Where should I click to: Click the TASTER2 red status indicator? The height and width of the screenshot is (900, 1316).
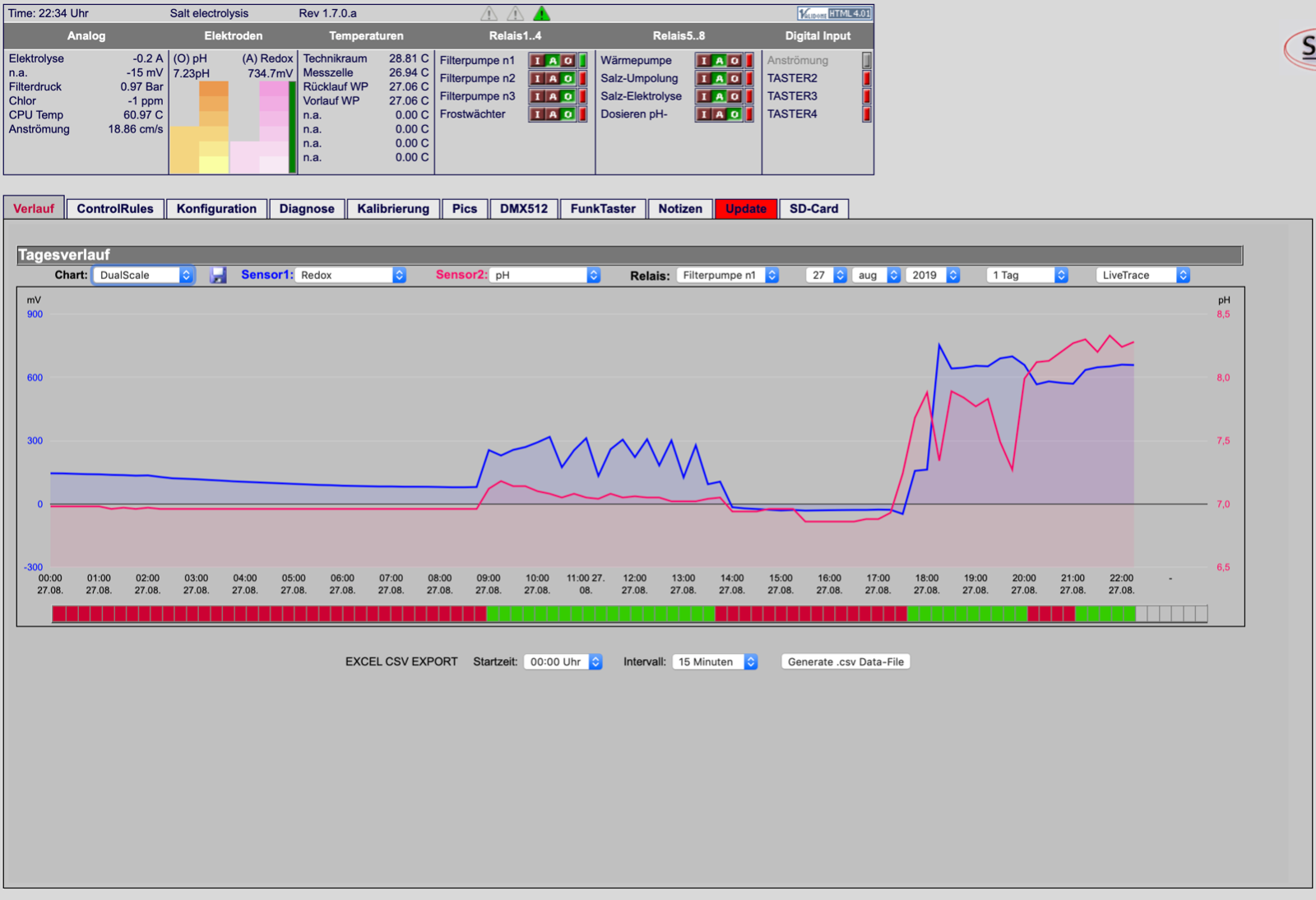tap(866, 79)
